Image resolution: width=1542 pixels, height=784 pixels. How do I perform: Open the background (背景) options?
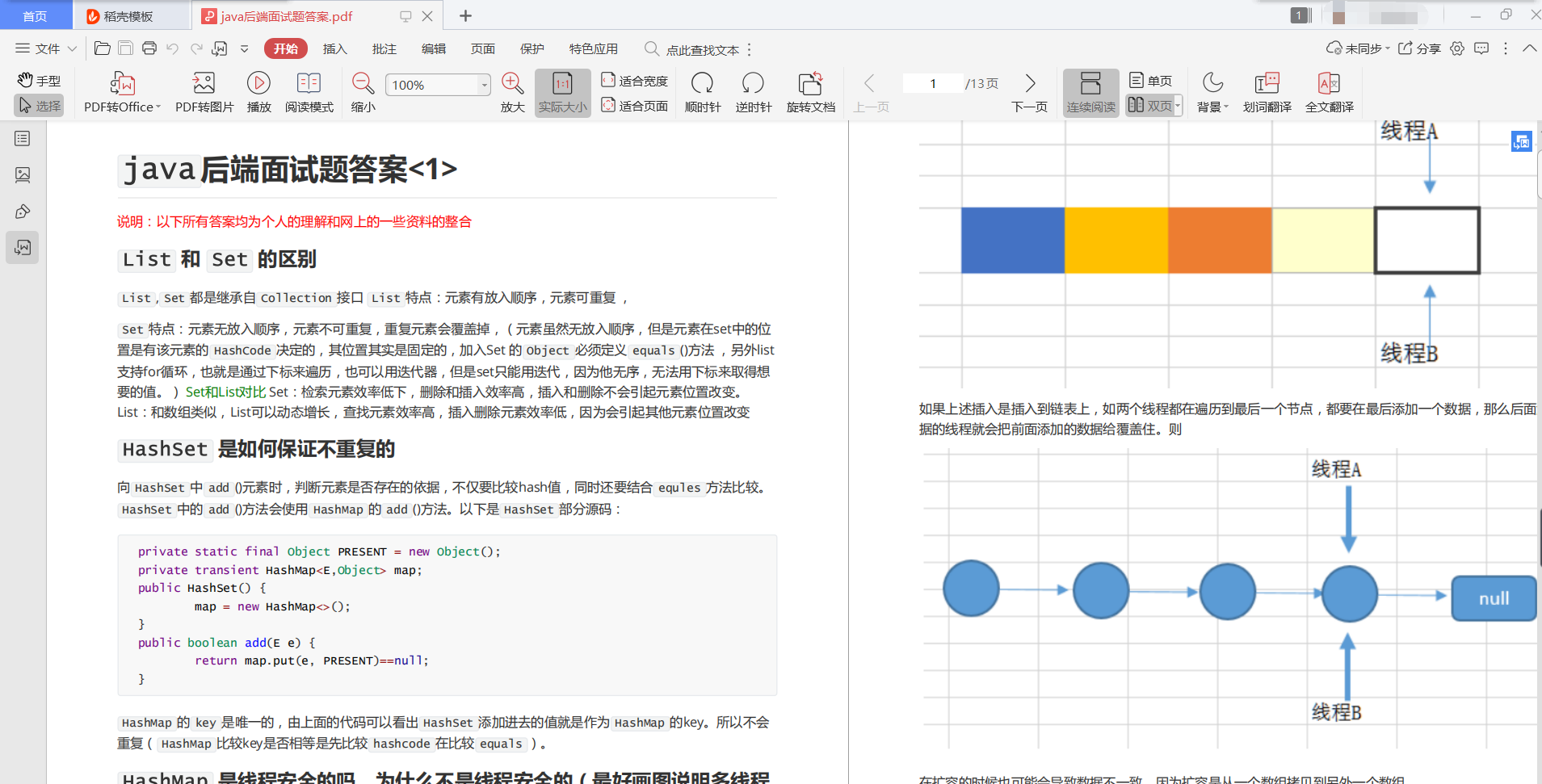click(1212, 93)
